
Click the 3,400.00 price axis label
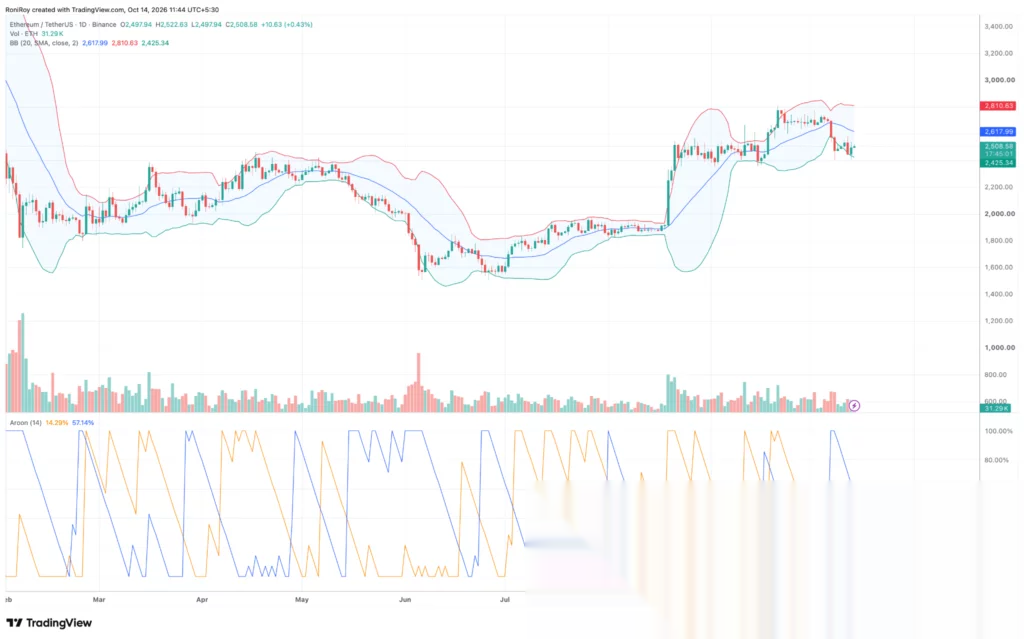click(x=999, y=27)
